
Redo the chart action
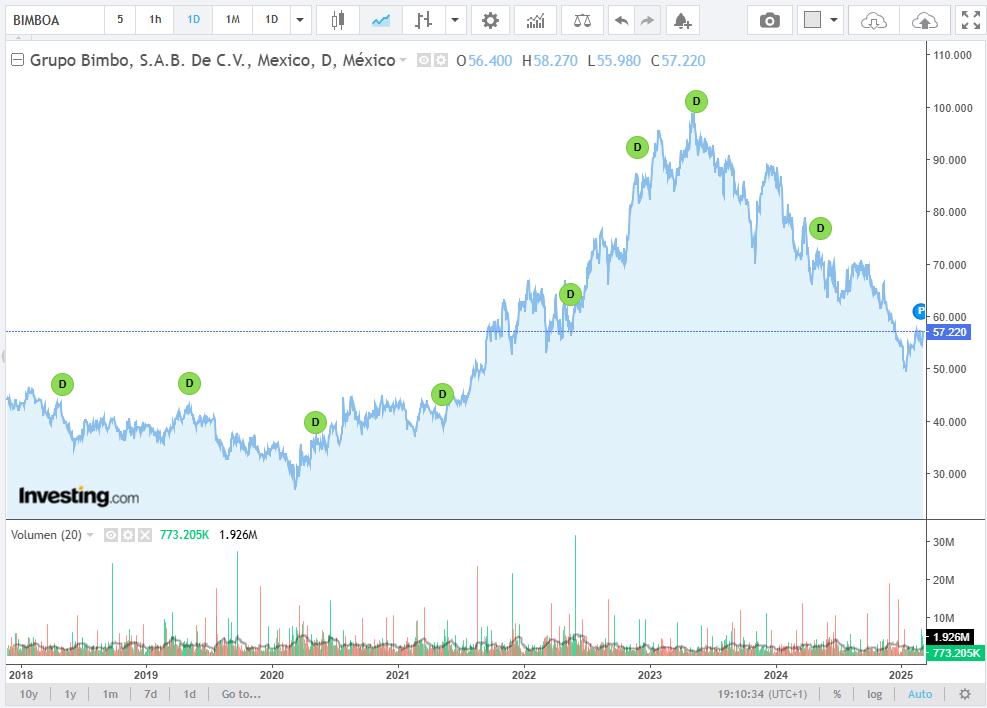point(647,20)
